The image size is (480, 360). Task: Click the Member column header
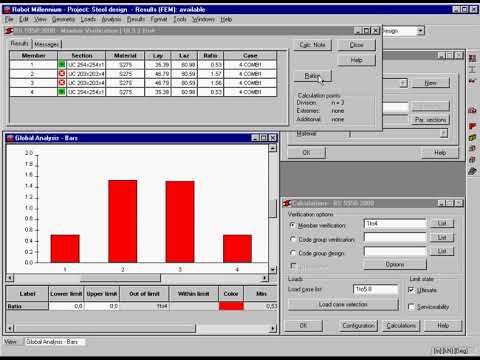pyautogui.click(x=33, y=55)
